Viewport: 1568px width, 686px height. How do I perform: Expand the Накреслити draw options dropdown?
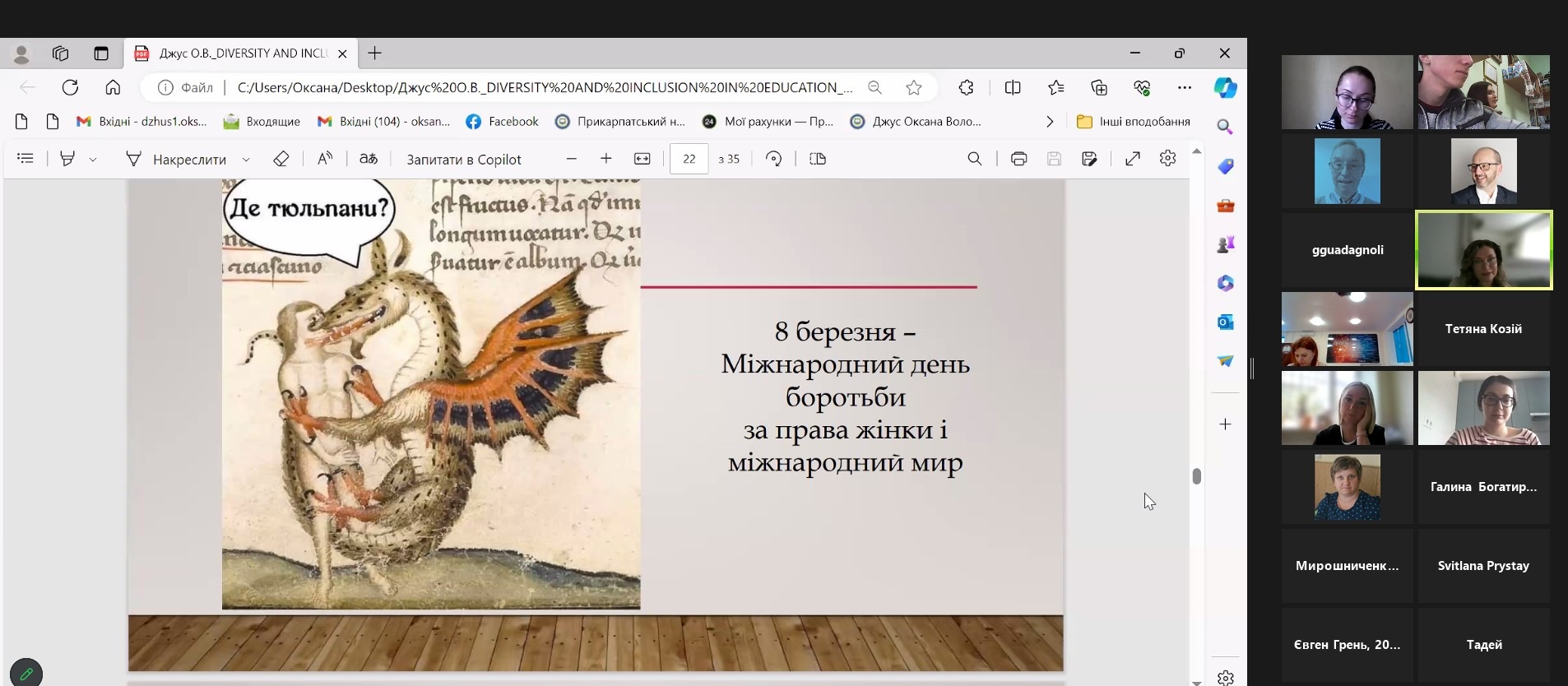pos(246,160)
